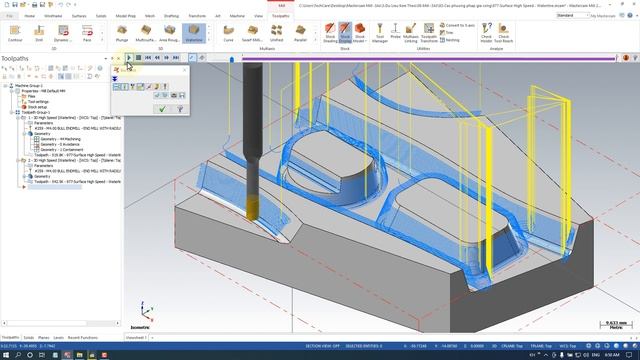Switch to the Solids manager tab

tap(29, 338)
